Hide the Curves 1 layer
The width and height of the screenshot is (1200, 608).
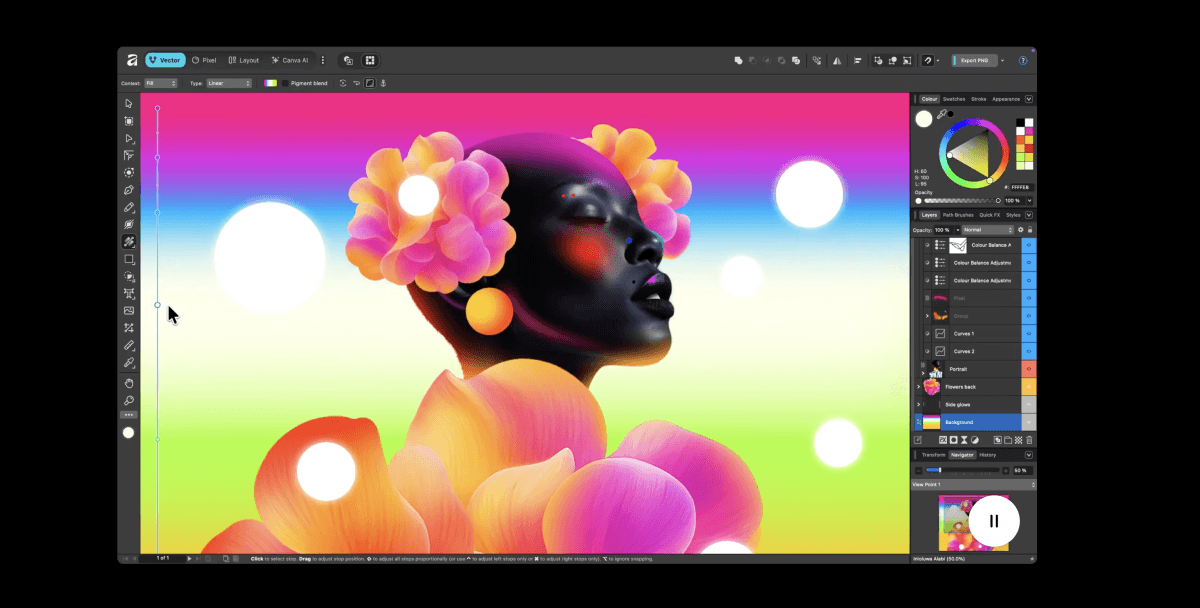pos(1028,333)
